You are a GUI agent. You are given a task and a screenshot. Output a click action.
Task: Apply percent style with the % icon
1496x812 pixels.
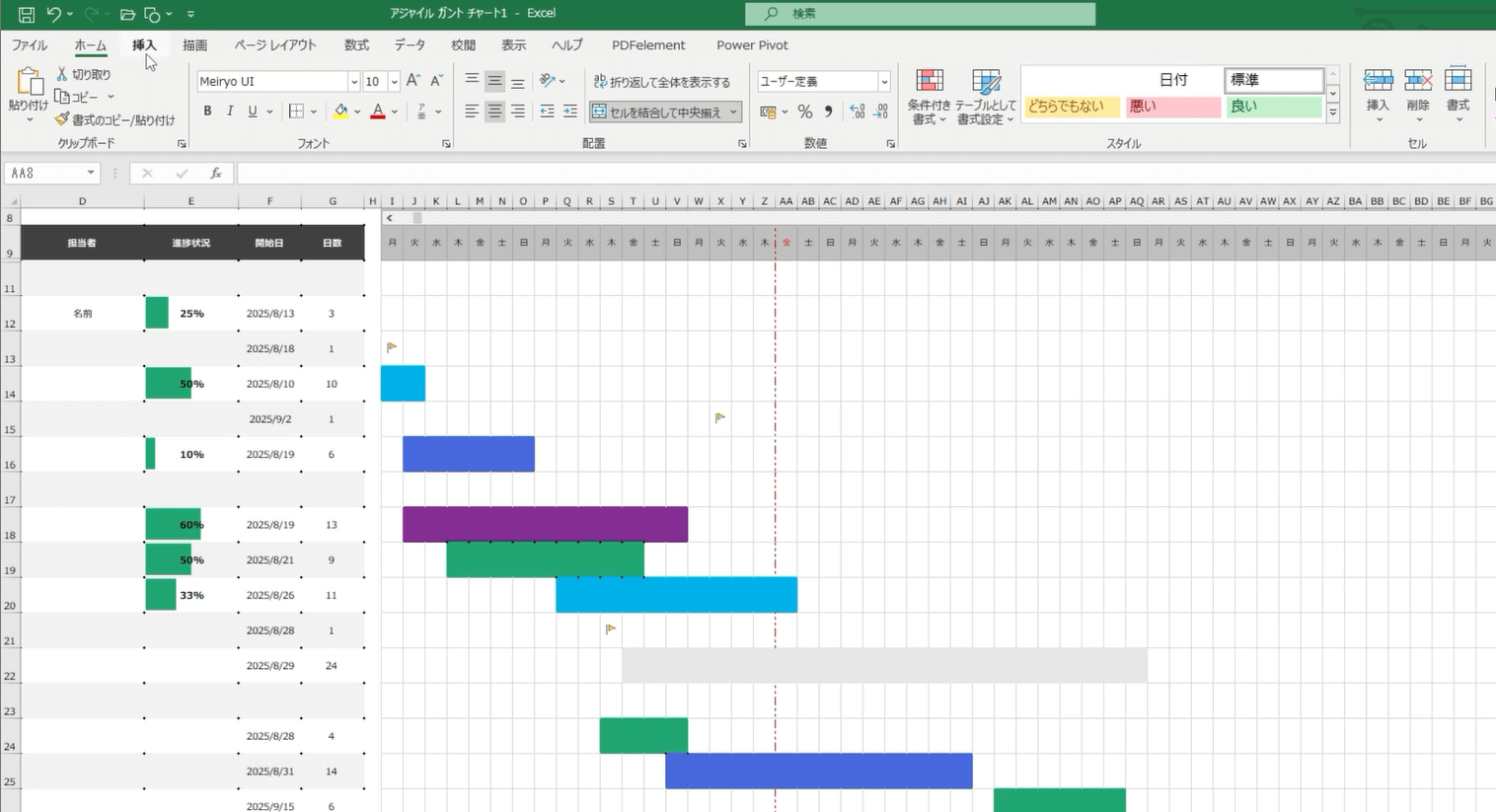coord(805,111)
